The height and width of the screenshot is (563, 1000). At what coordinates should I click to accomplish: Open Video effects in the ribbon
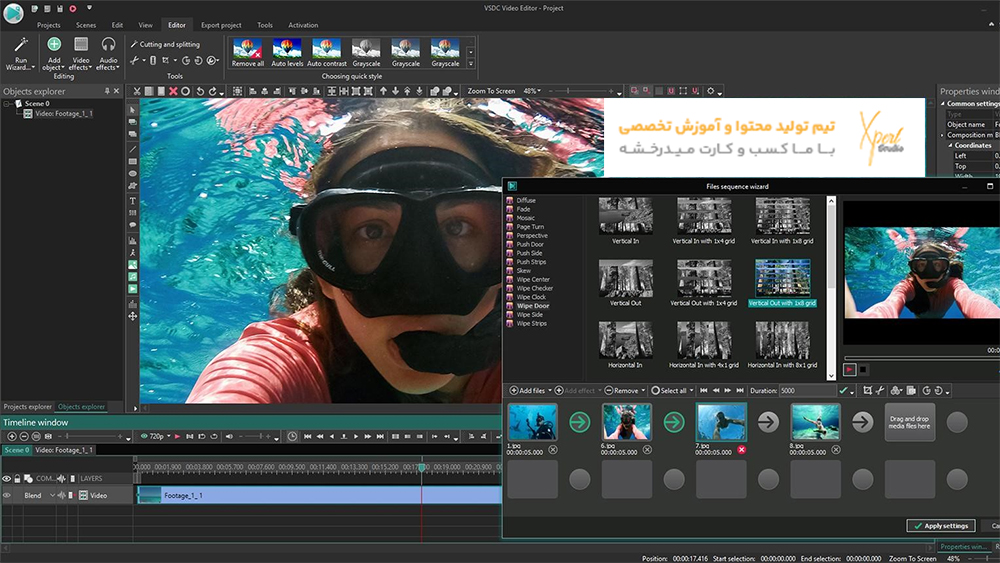[81, 54]
